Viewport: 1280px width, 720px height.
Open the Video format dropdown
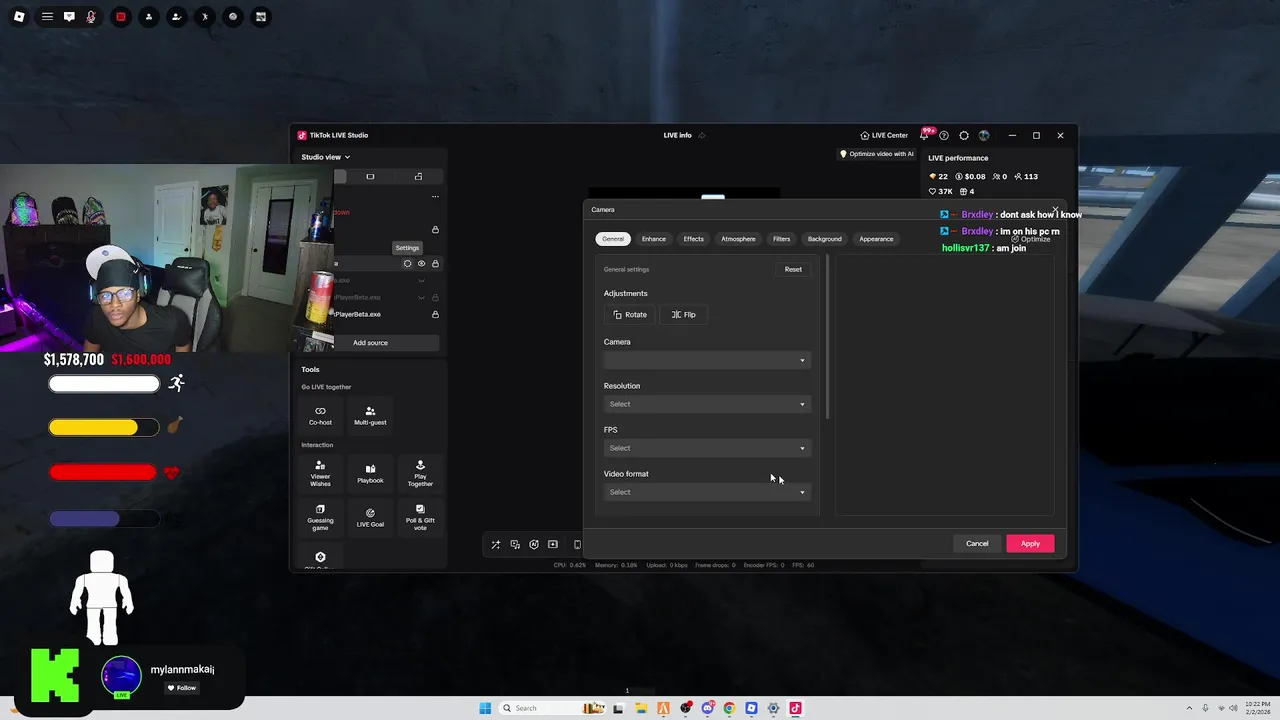[x=707, y=492]
